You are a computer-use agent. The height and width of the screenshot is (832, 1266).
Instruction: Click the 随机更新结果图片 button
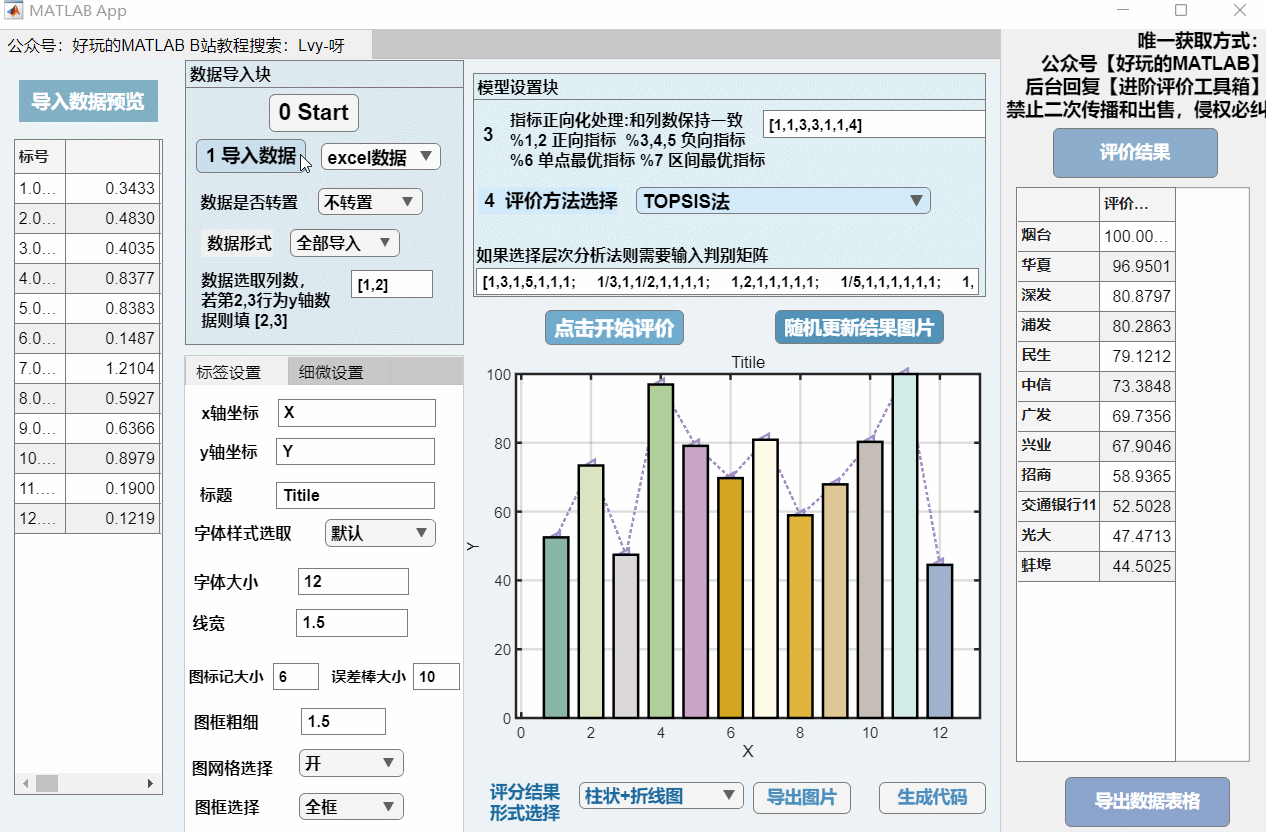coord(859,328)
